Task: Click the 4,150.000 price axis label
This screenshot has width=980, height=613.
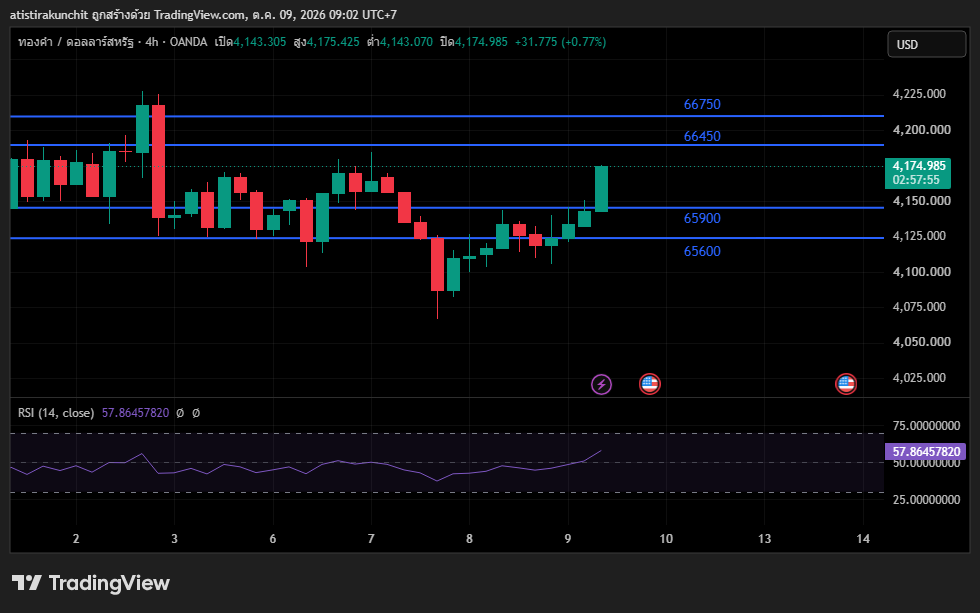Action: pyautogui.click(x=921, y=201)
